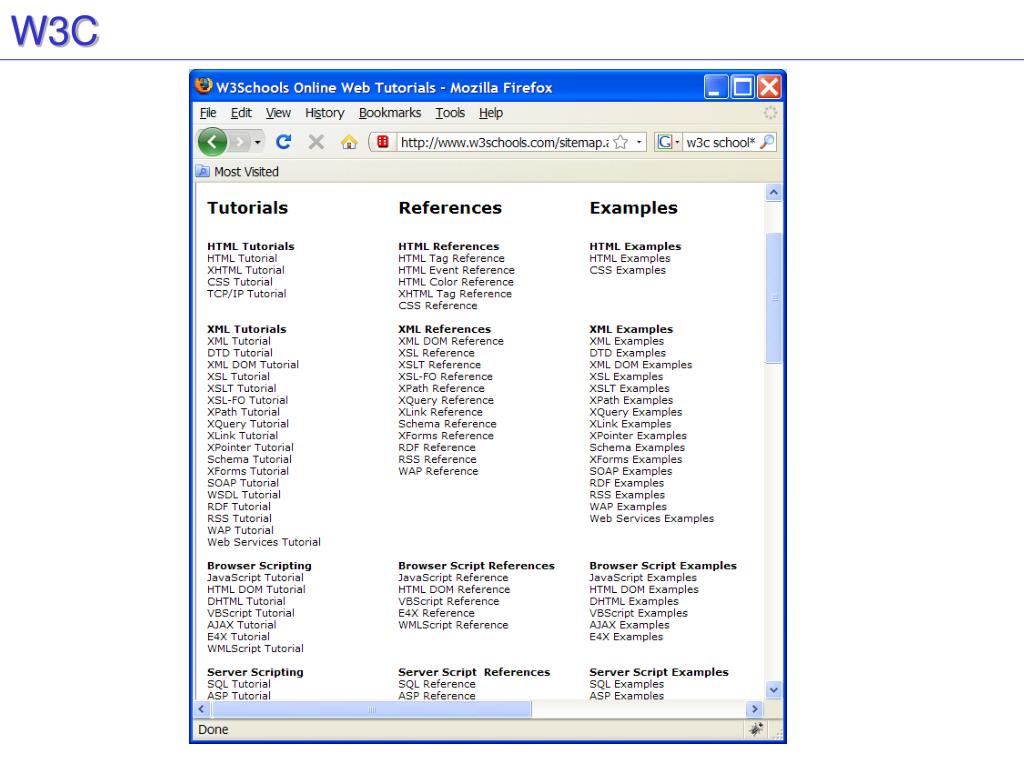Screen dimensions: 1024x768
Task: Open the Google search engine selector
Action: 668,142
